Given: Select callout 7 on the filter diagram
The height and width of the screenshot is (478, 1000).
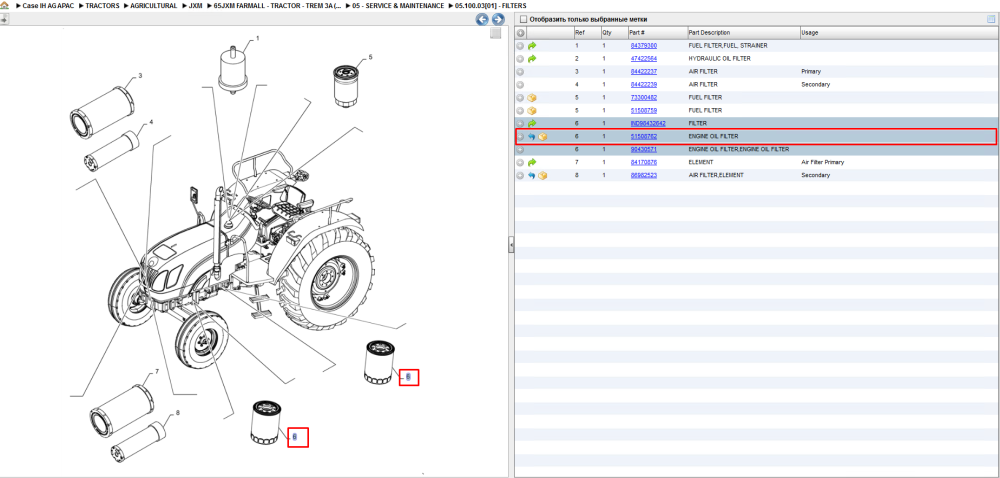Looking at the screenshot, I should pos(157,372).
